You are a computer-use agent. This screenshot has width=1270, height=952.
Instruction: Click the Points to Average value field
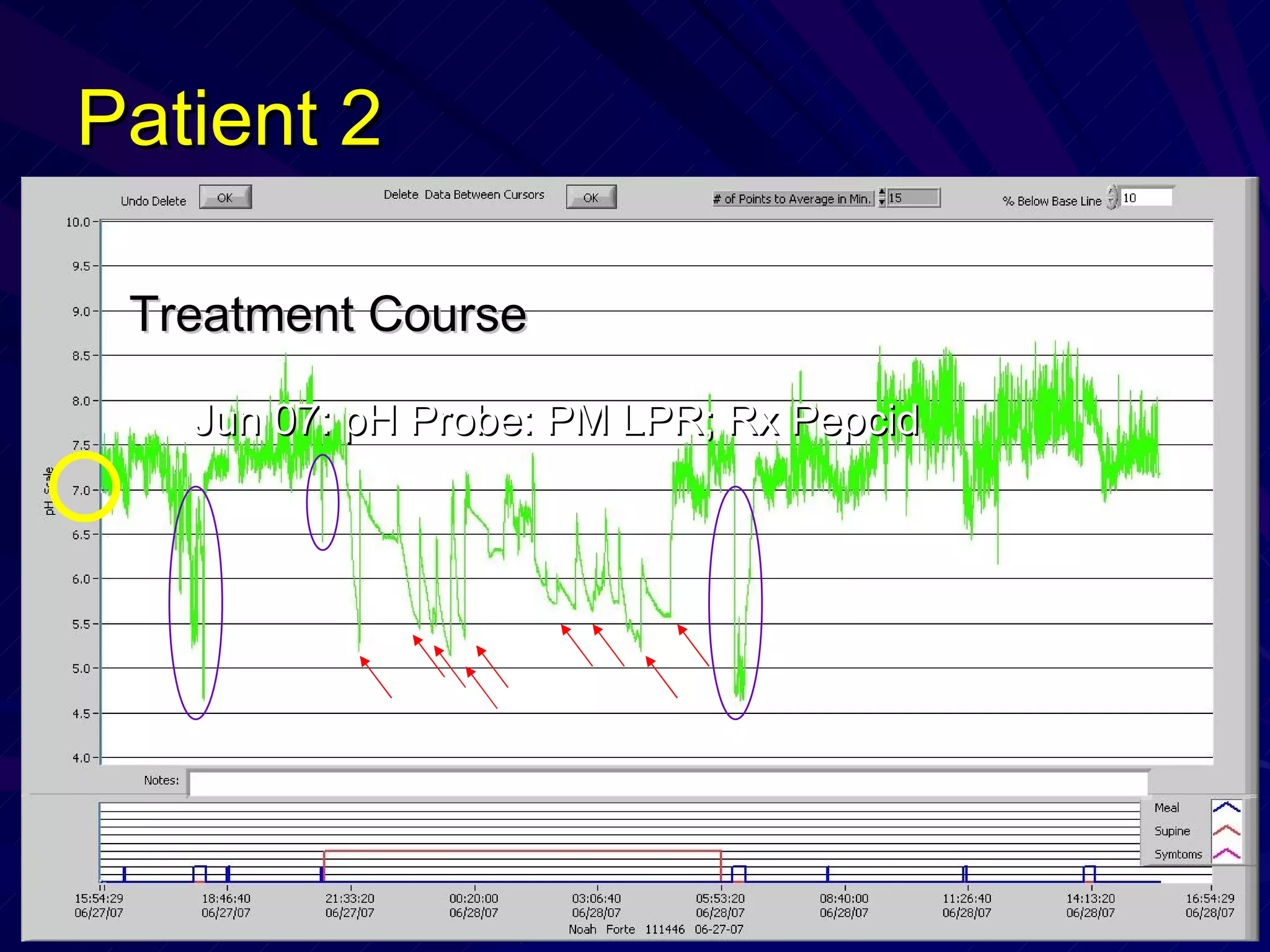(x=913, y=198)
